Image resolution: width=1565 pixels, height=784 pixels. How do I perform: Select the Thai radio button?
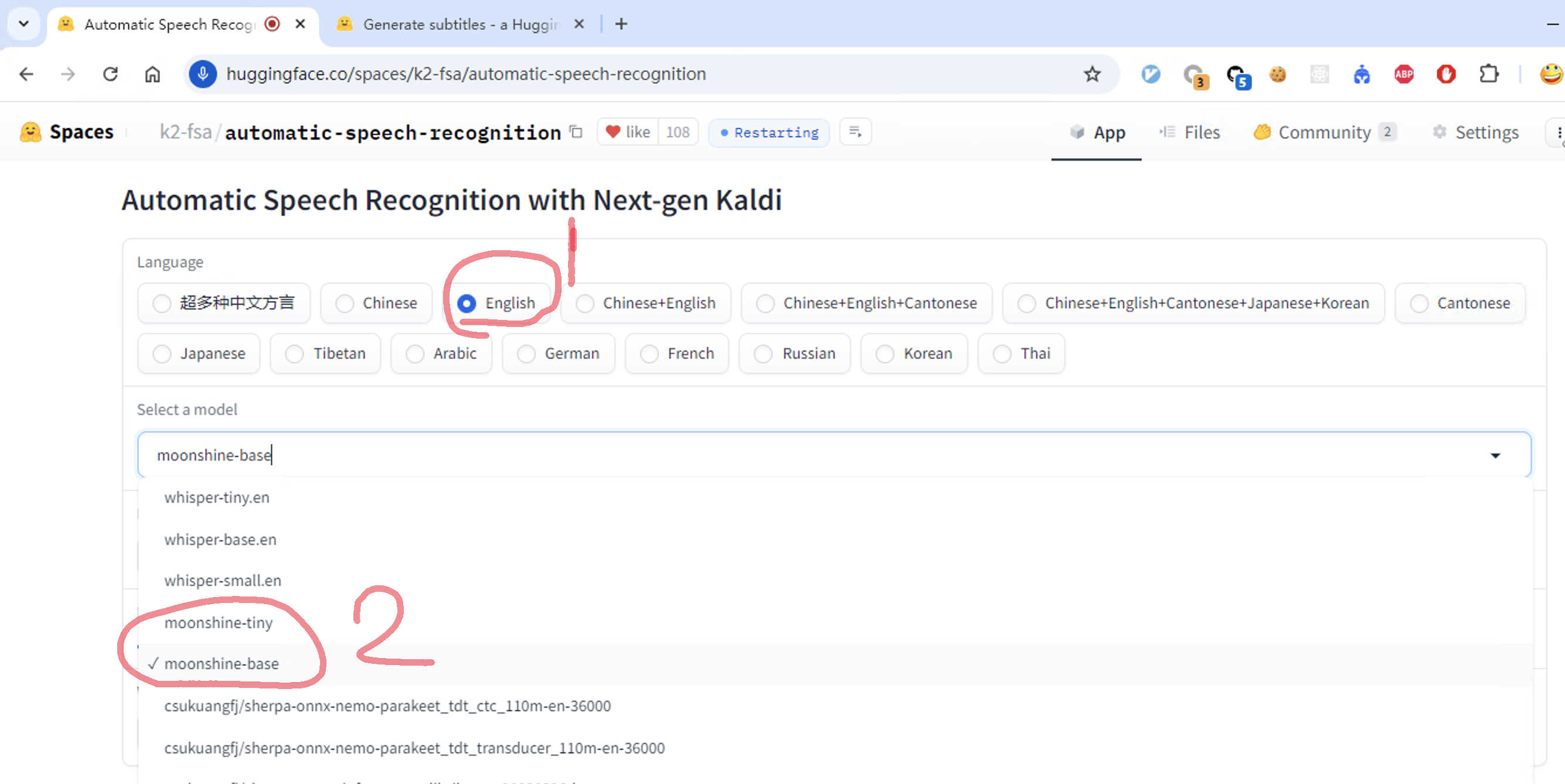coord(1020,353)
